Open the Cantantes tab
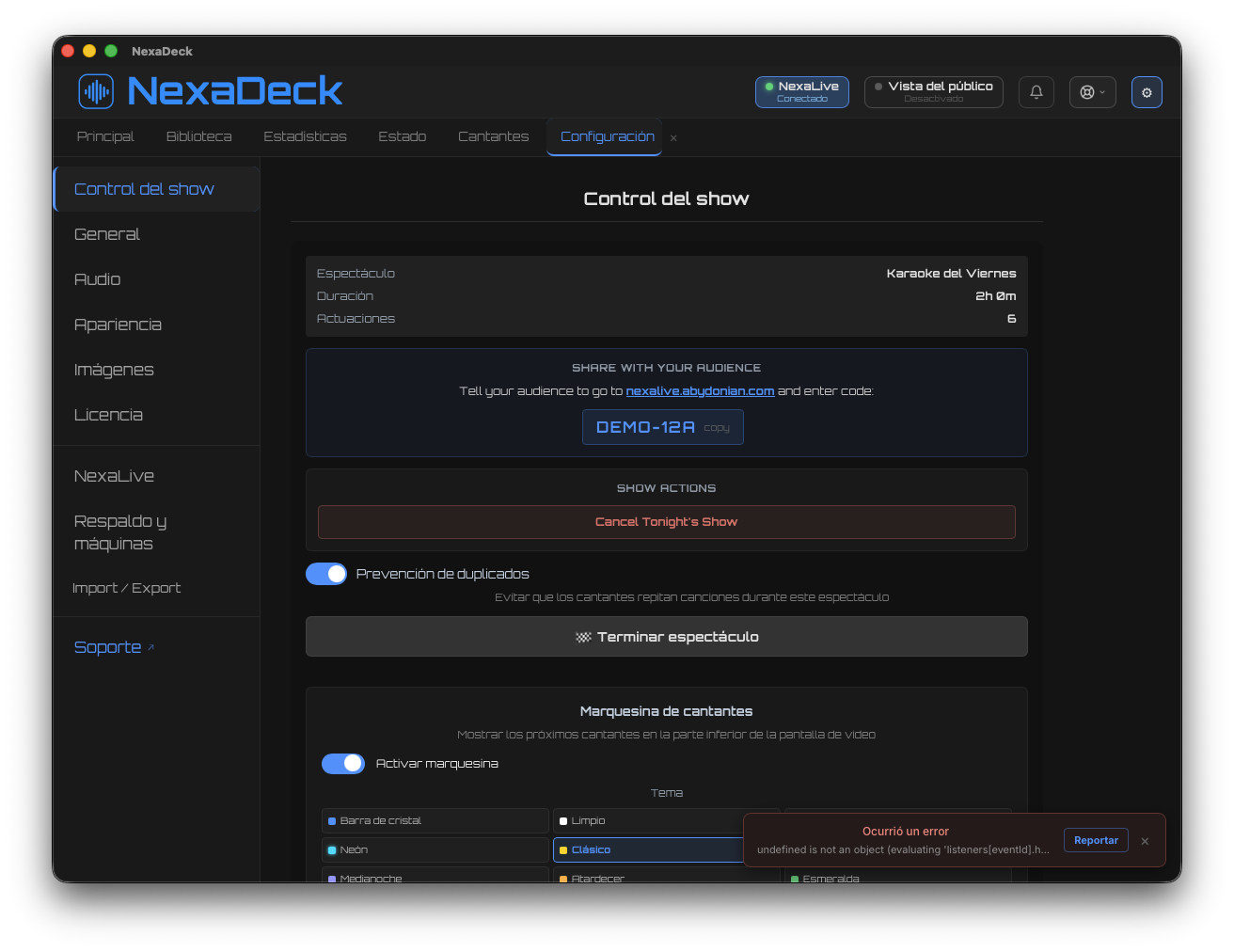The width and height of the screenshot is (1234, 952). coord(493,136)
